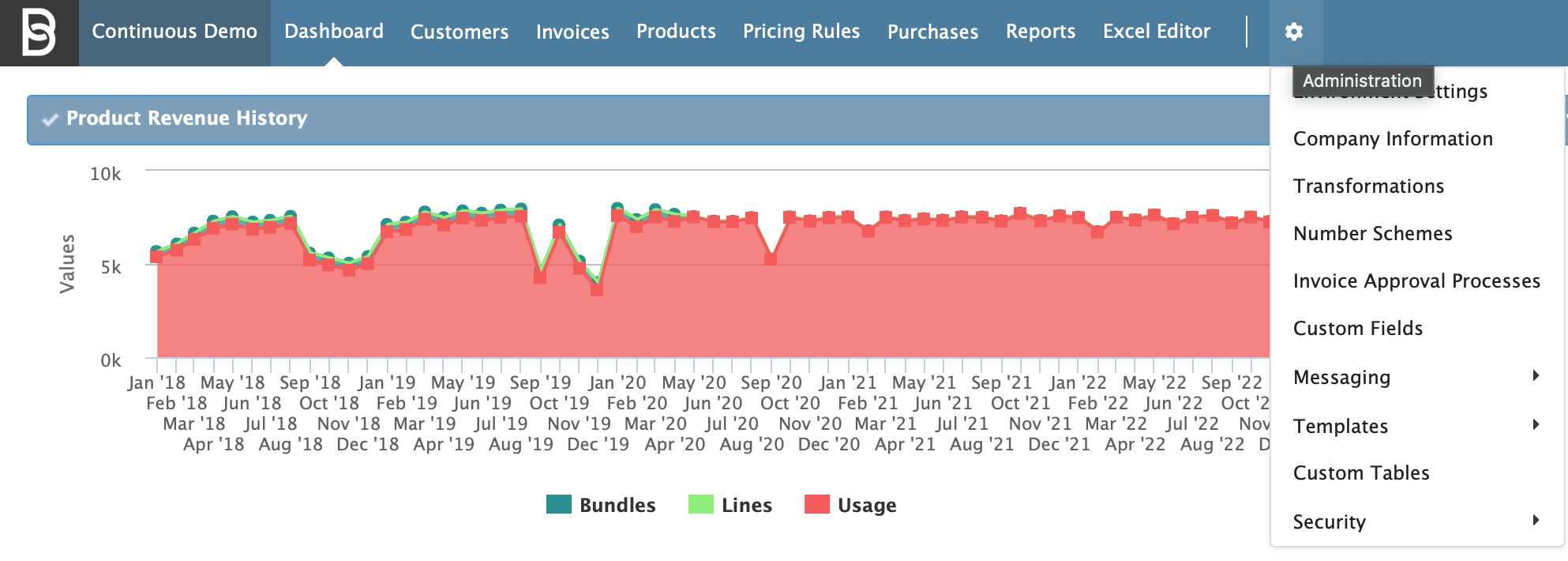Go to Pricing Rules
The image size is (1568, 561).
pos(801,32)
